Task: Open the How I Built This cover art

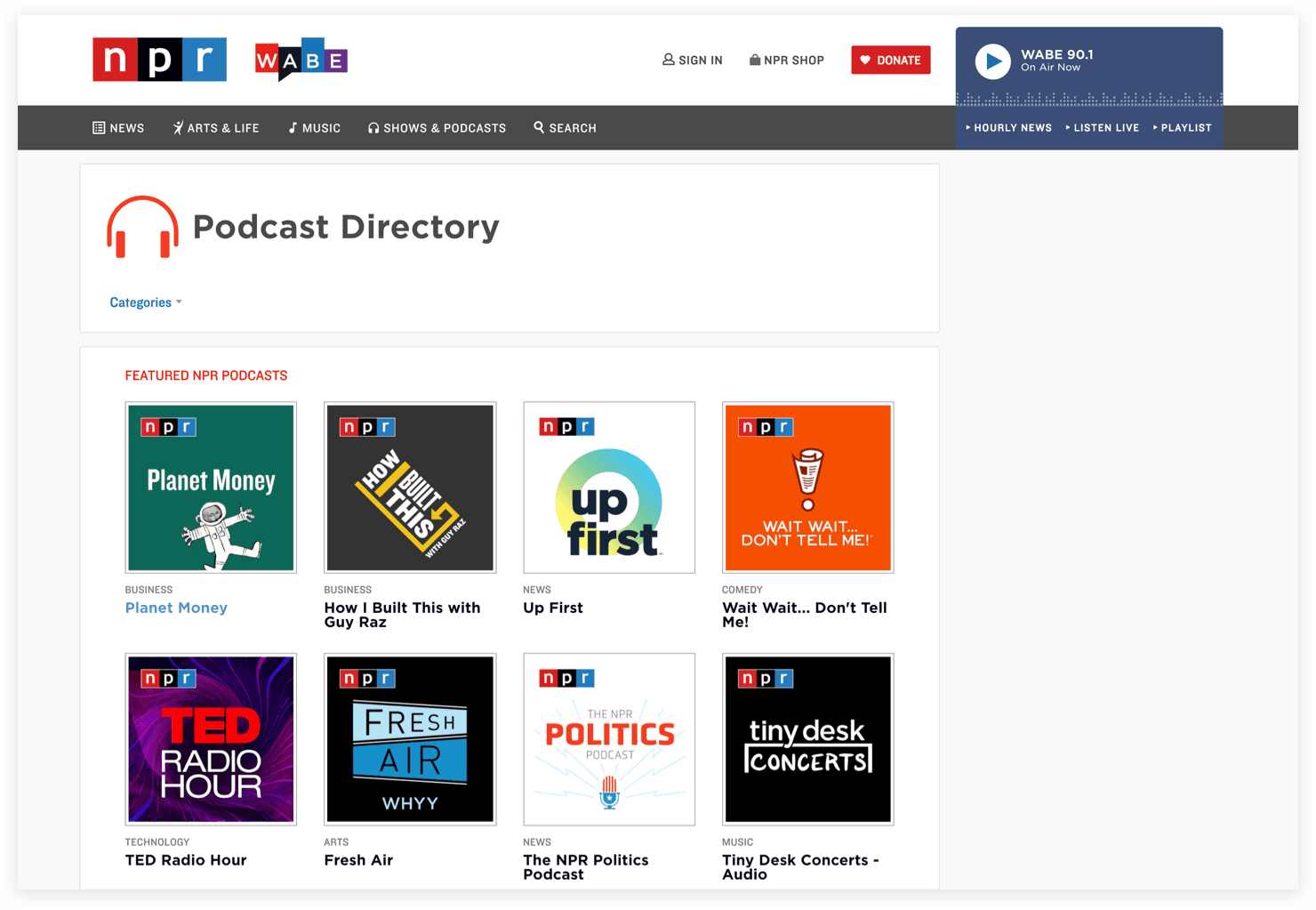Action: 410,487
